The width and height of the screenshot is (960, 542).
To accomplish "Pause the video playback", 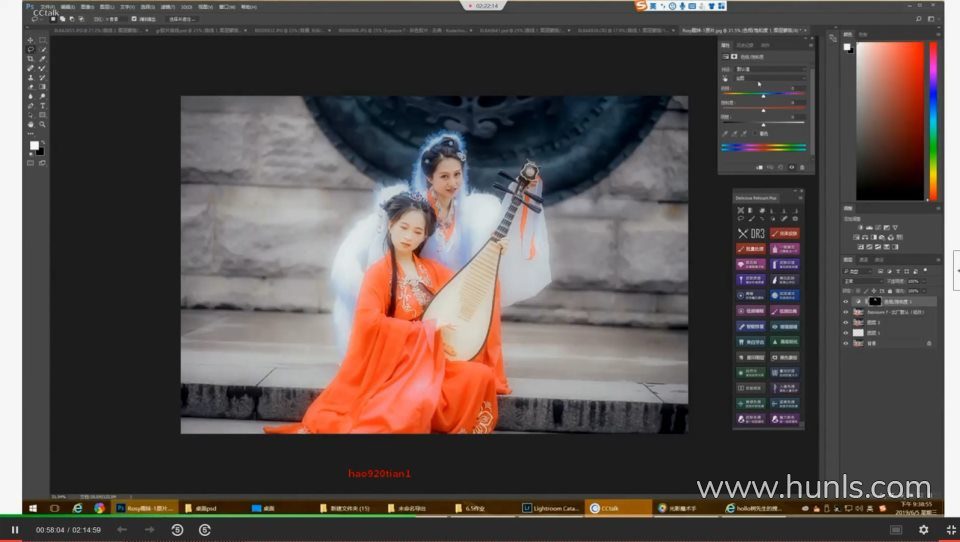I will coord(15,529).
